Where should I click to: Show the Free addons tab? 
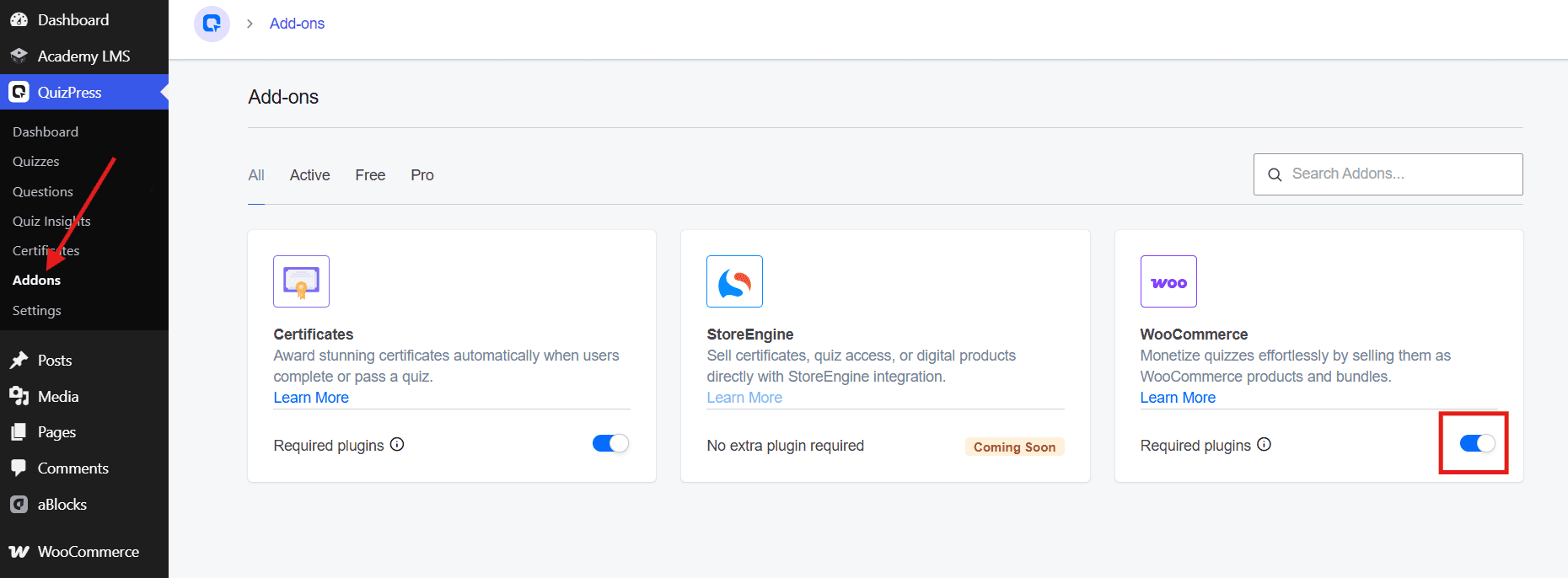pos(370,175)
